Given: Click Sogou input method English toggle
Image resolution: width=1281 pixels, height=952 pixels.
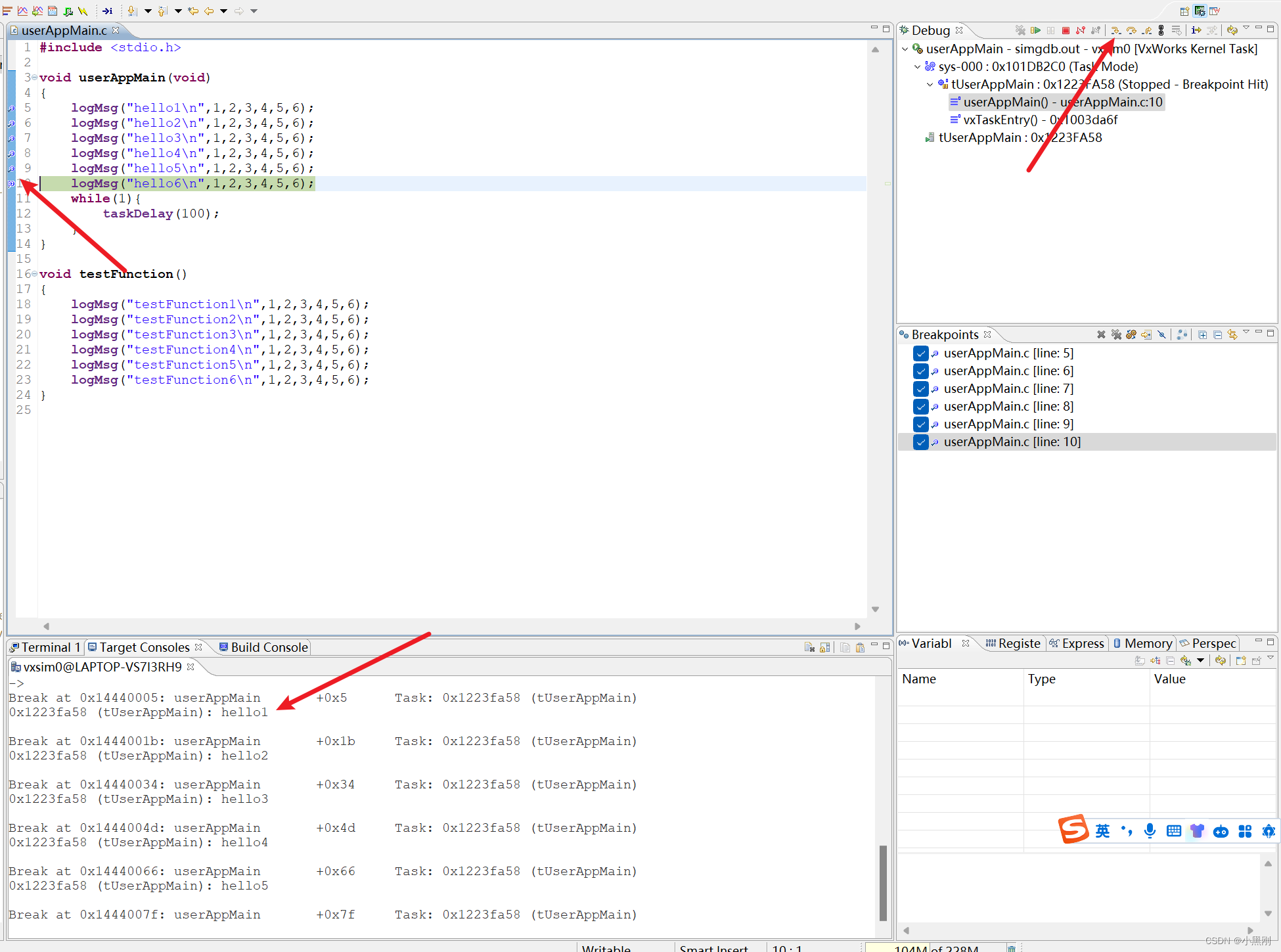Looking at the screenshot, I should click(x=1102, y=831).
